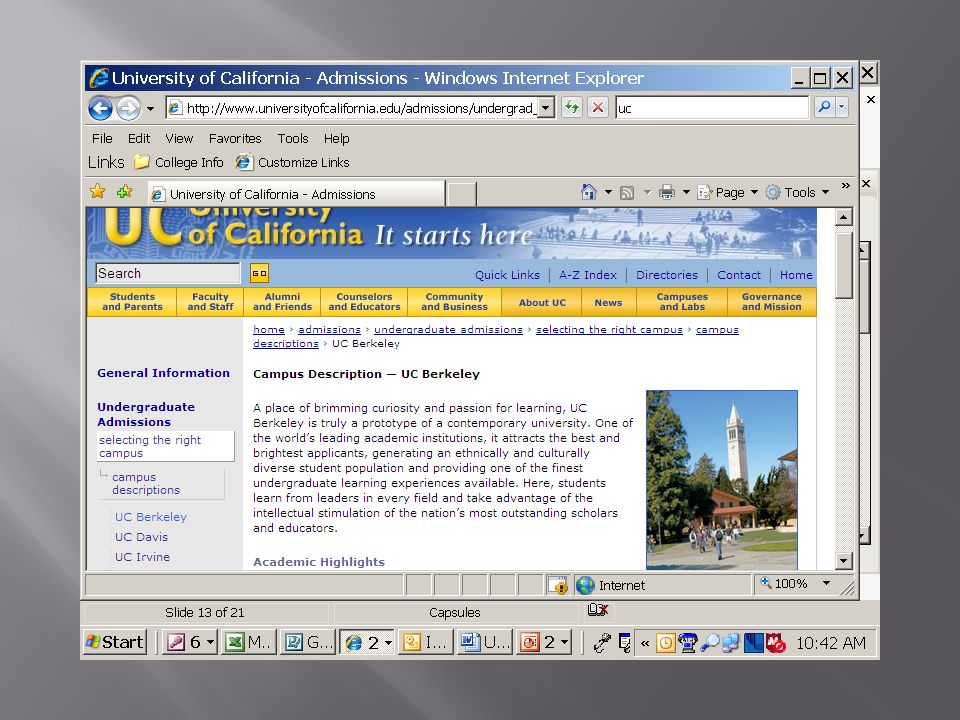The height and width of the screenshot is (720, 960).
Task: Open the 100% zoom level dropdown arrow
Action: click(827, 583)
